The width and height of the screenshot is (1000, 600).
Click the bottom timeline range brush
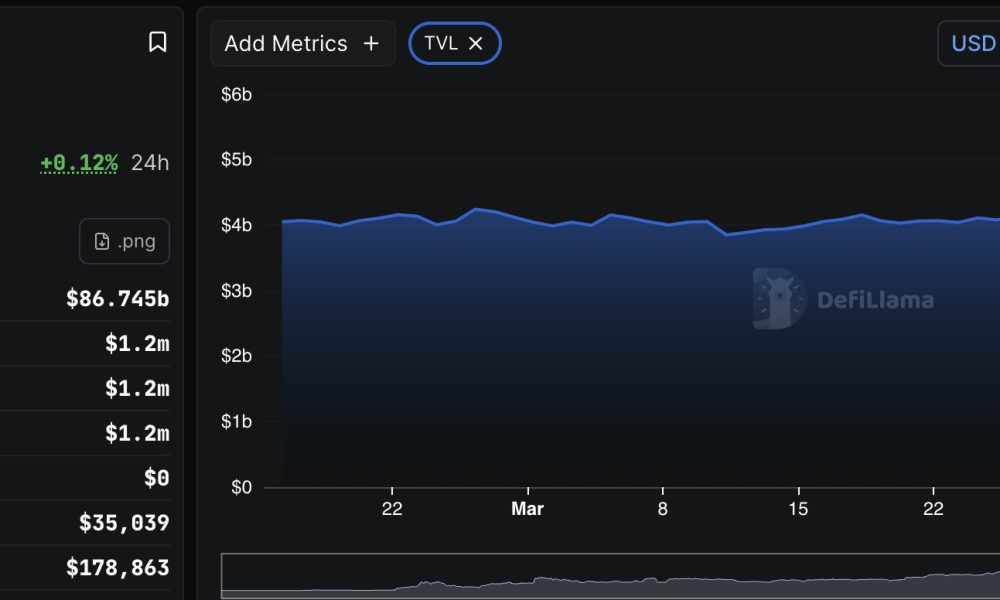click(610, 578)
